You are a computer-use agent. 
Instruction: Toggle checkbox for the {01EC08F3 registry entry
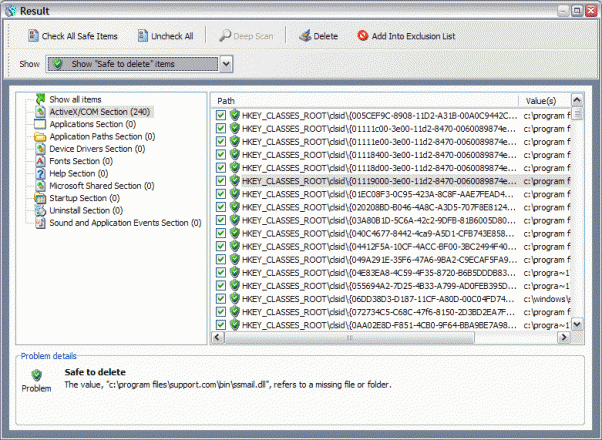[221, 194]
